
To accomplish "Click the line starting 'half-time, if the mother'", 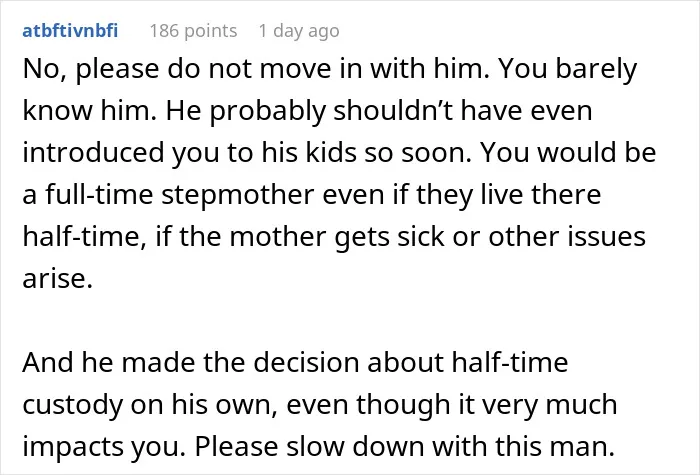I will pyautogui.click(x=334, y=237).
